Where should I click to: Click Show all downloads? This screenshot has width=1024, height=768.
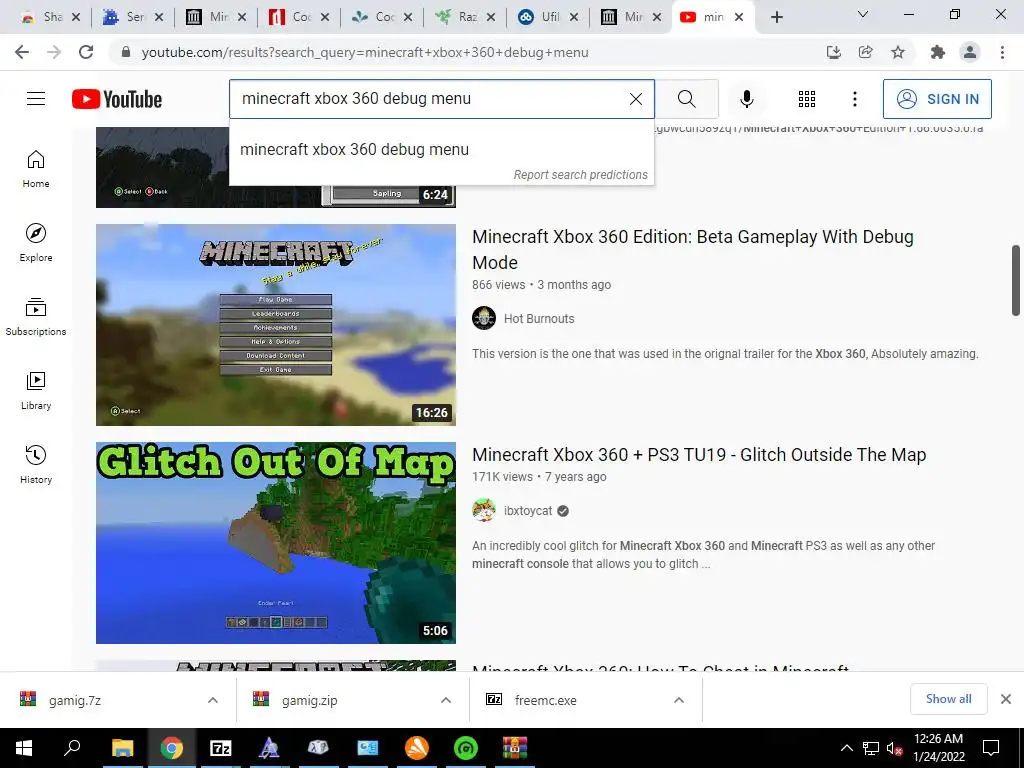948,699
